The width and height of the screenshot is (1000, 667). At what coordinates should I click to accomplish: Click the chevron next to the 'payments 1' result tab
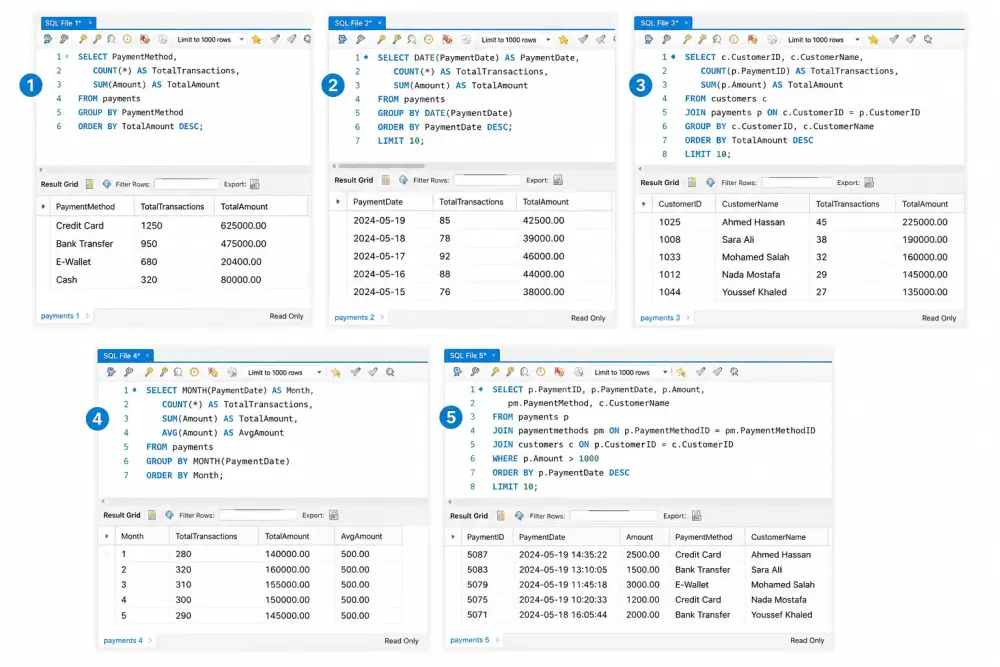coord(87,316)
